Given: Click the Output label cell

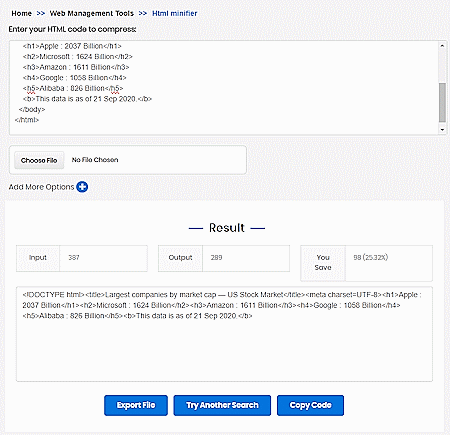Looking at the screenshot, I should tap(180, 258).
